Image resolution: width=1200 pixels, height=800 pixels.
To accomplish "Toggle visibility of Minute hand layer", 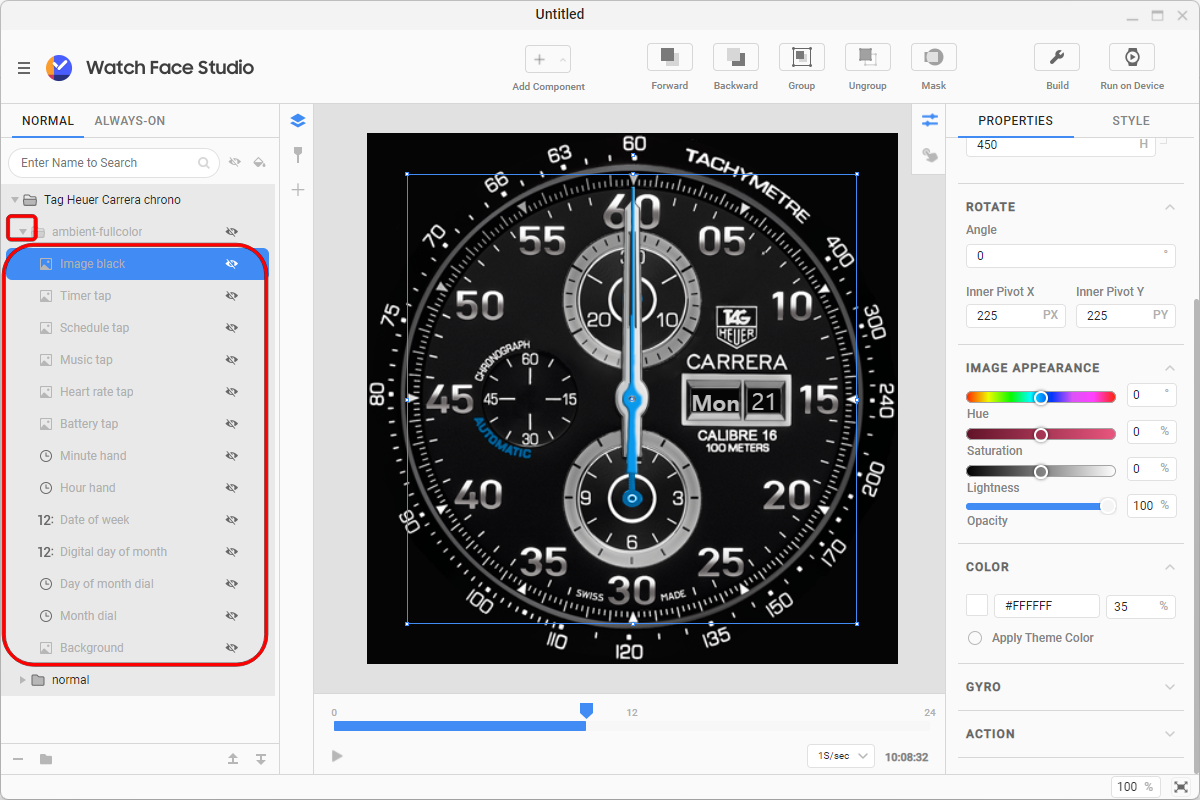I will click(x=232, y=456).
